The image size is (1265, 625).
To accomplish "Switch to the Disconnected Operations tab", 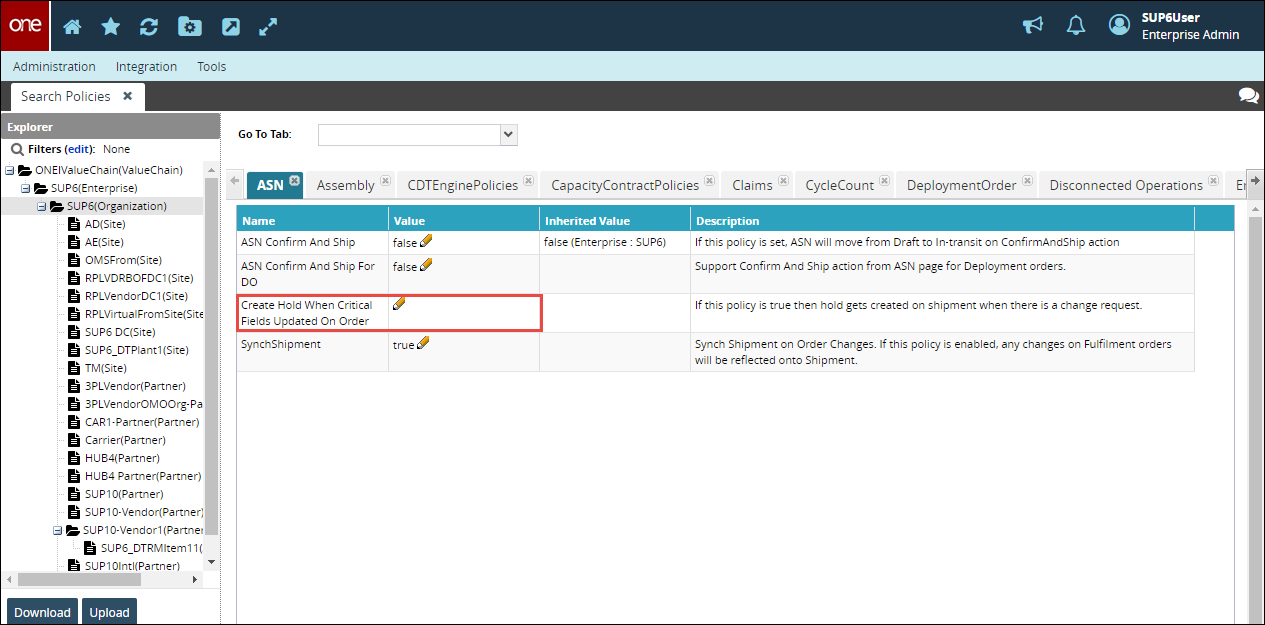I will (x=1126, y=185).
